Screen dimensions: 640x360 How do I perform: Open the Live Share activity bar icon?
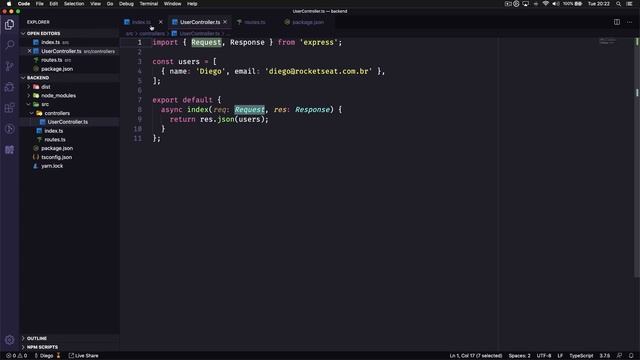(9, 129)
